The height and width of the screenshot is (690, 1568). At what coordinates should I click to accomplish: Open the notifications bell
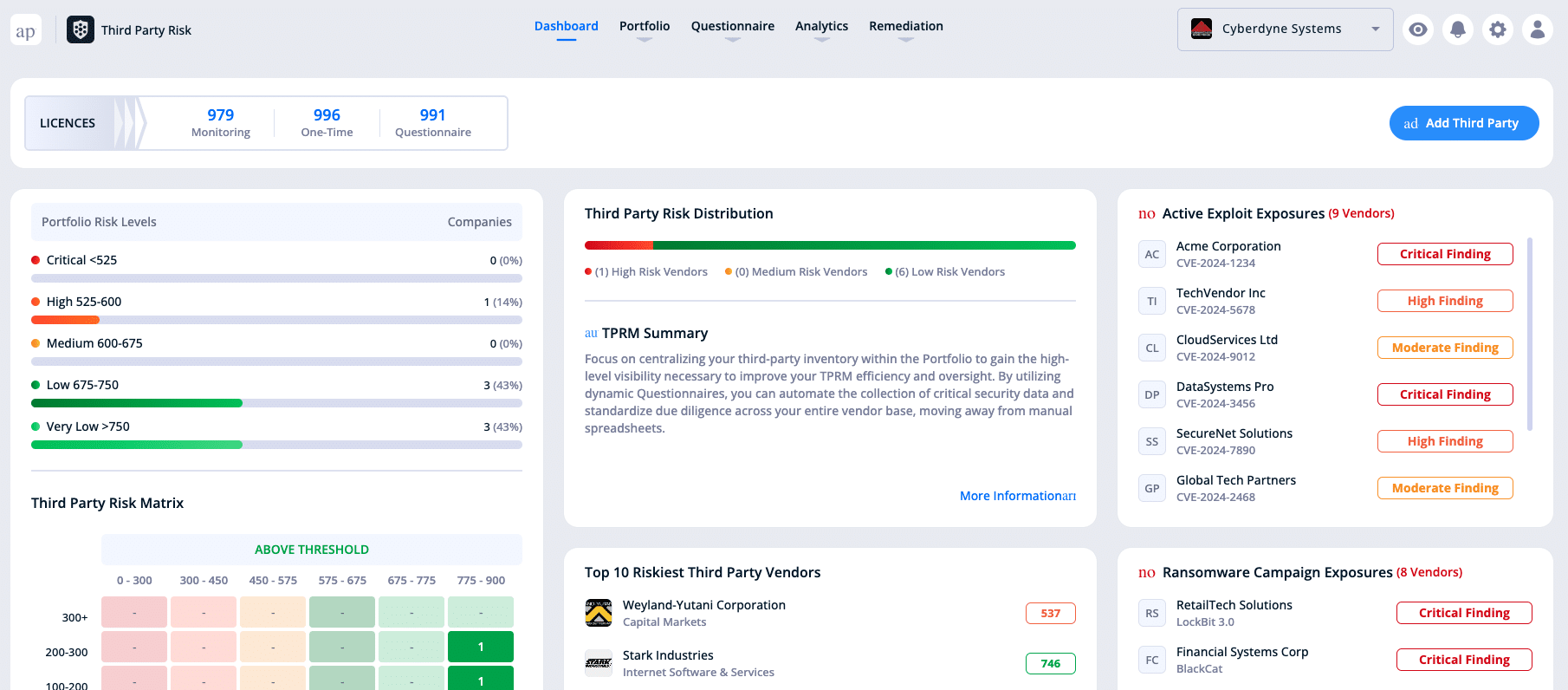coord(1458,29)
